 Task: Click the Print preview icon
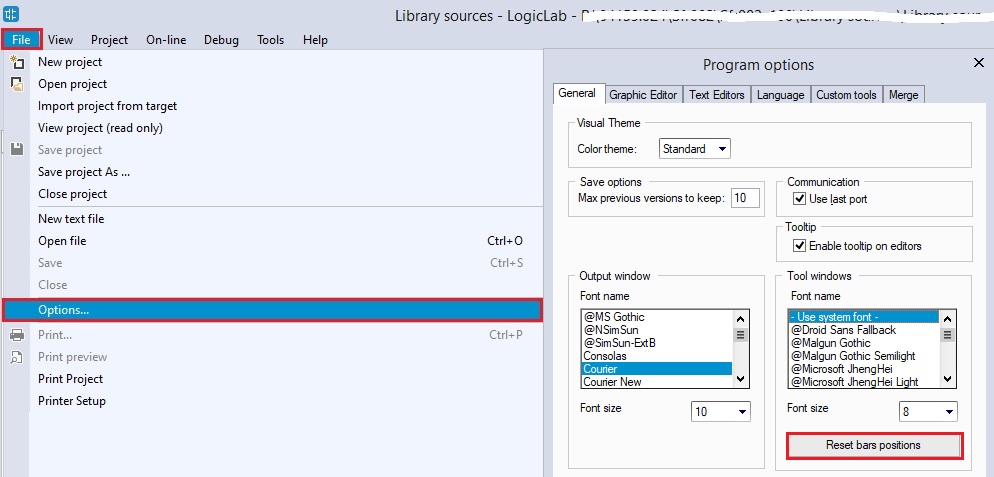point(17,357)
